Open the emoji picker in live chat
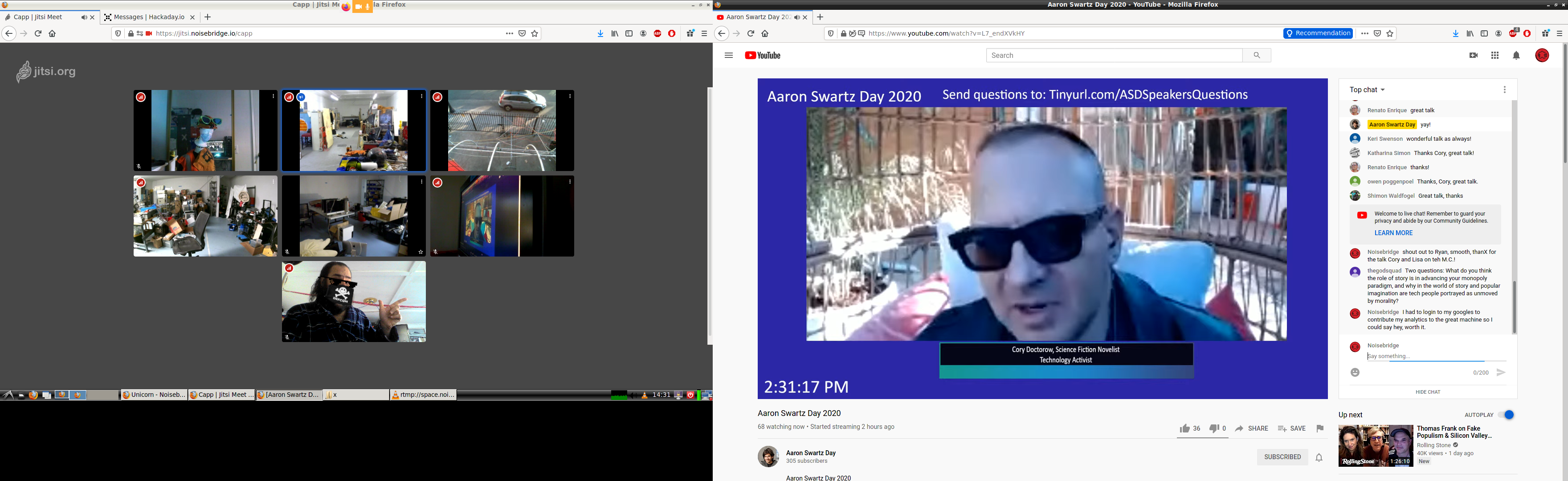1568x481 pixels. click(x=1355, y=373)
